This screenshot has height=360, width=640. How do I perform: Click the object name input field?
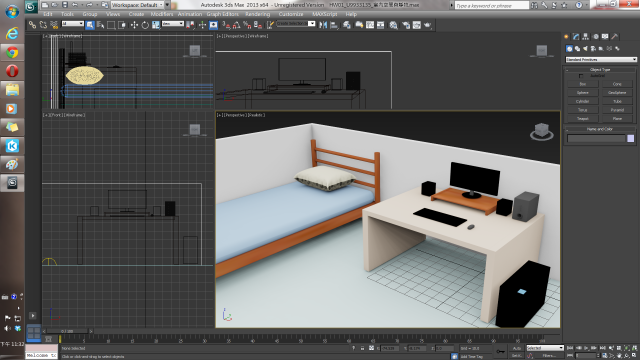click(596, 139)
